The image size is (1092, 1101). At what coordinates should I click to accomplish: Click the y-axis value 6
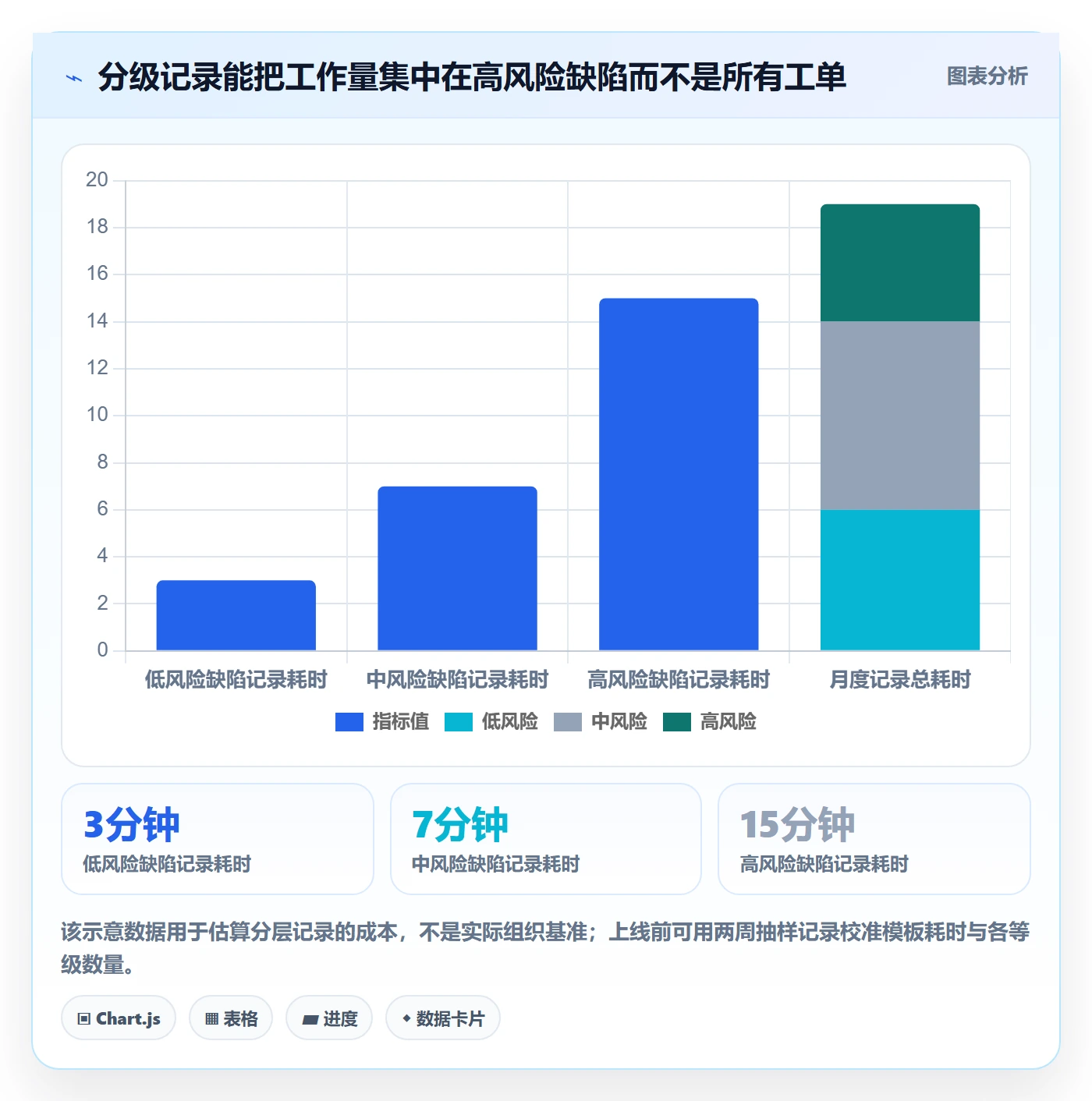coord(102,509)
